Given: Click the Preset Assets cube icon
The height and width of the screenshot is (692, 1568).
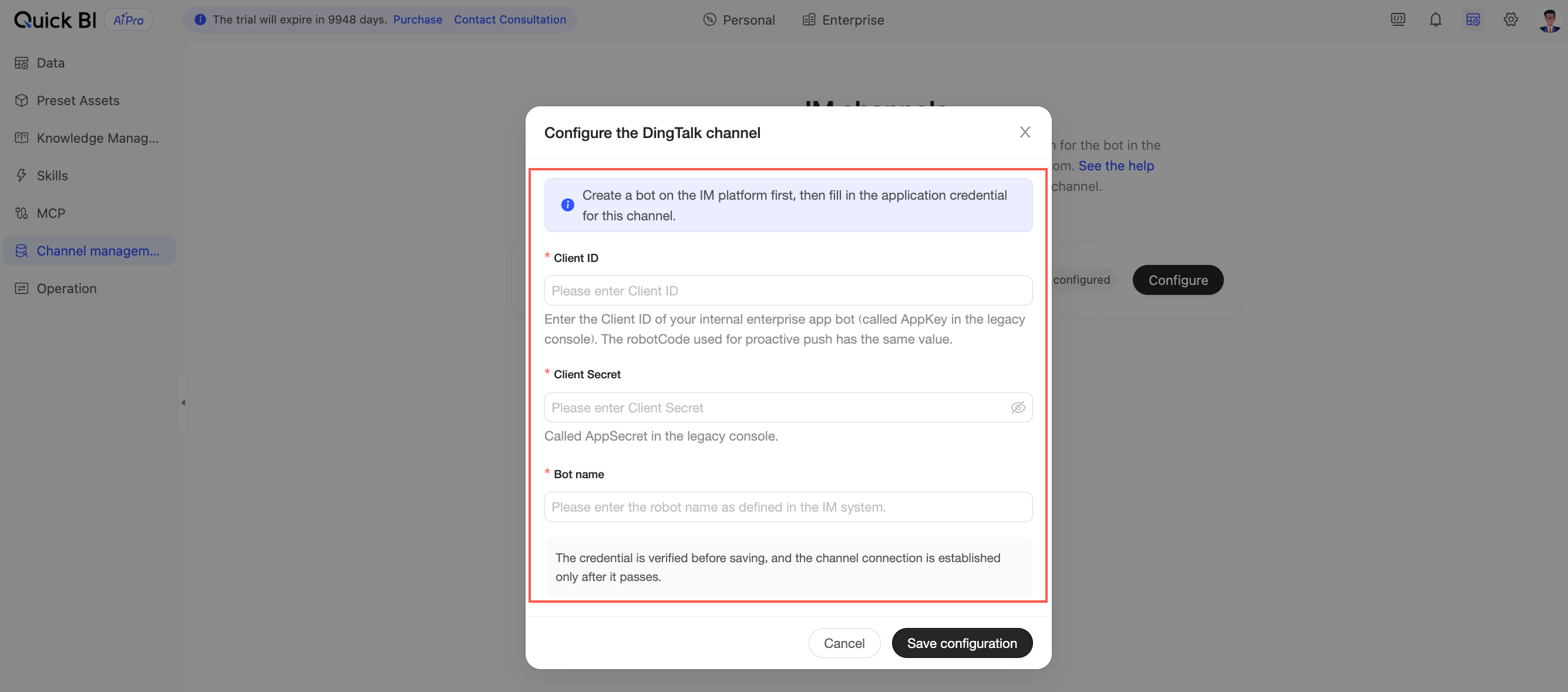Looking at the screenshot, I should 22,100.
